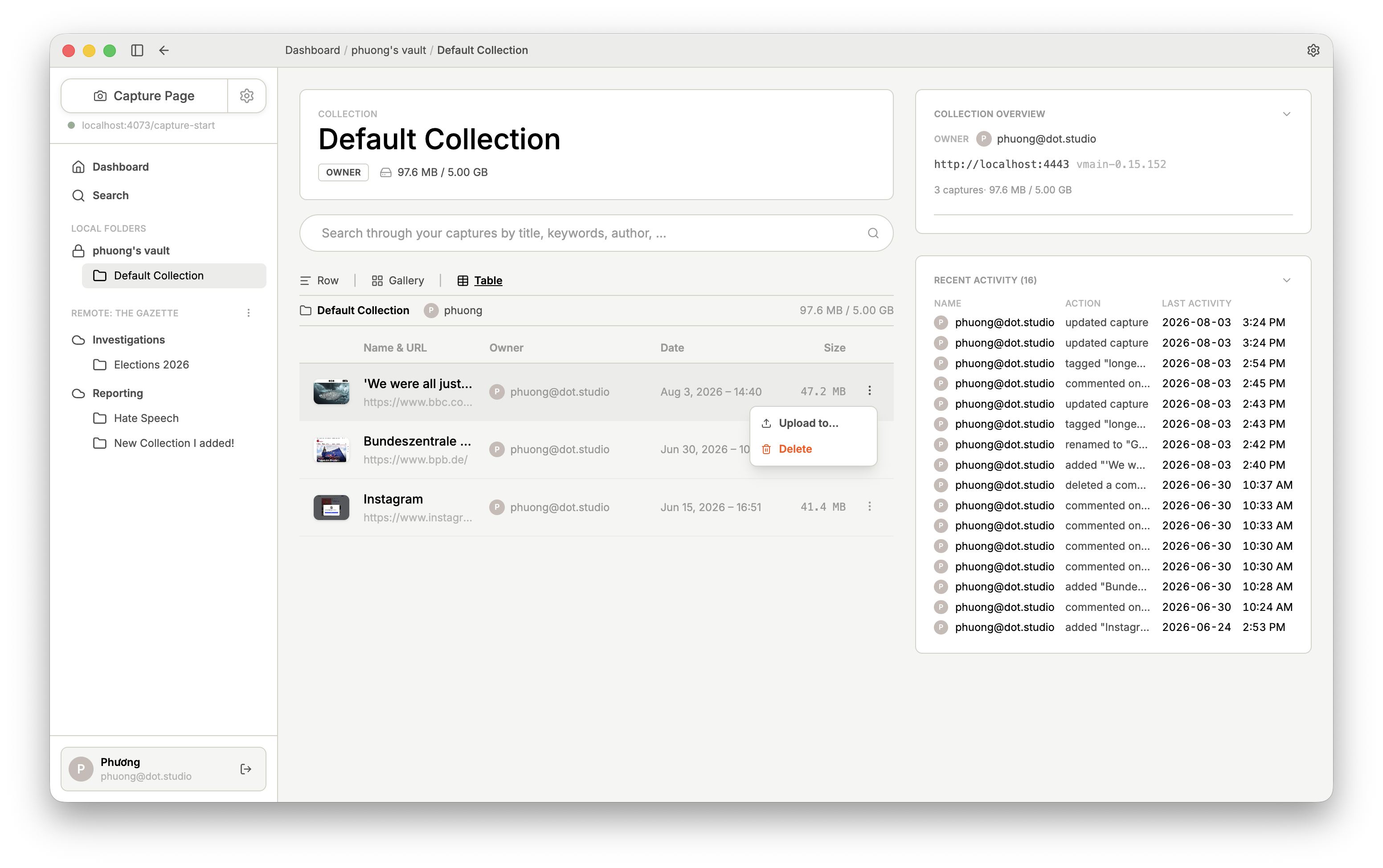Click the Default Collection breadcrumb
The width and height of the screenshot is (1383, 868).
(482, 50)
